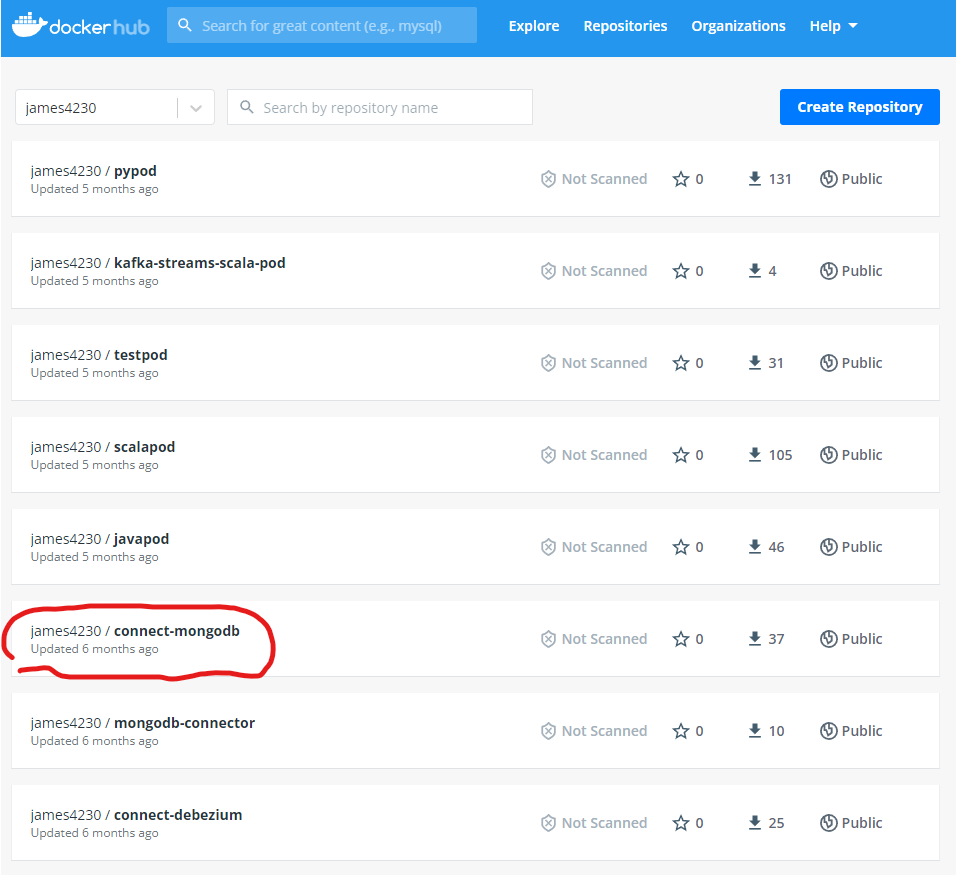Click the star icon for kafka-streams-scala-pod

coord(680,271)
